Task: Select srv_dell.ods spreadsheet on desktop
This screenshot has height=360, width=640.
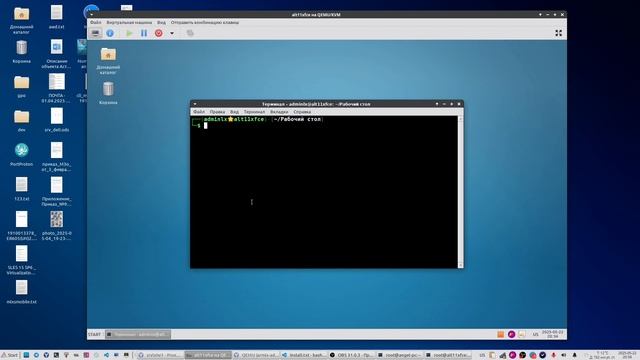Action: pos(57,120)
